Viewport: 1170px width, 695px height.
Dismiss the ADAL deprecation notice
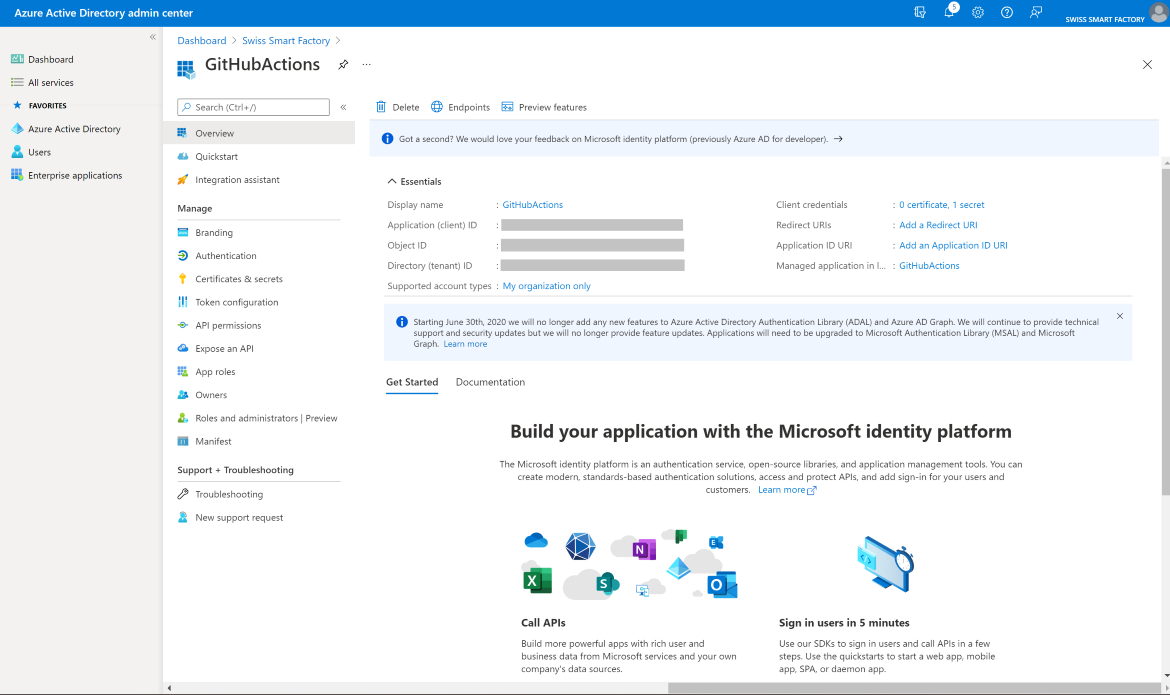click(1120, 316)
